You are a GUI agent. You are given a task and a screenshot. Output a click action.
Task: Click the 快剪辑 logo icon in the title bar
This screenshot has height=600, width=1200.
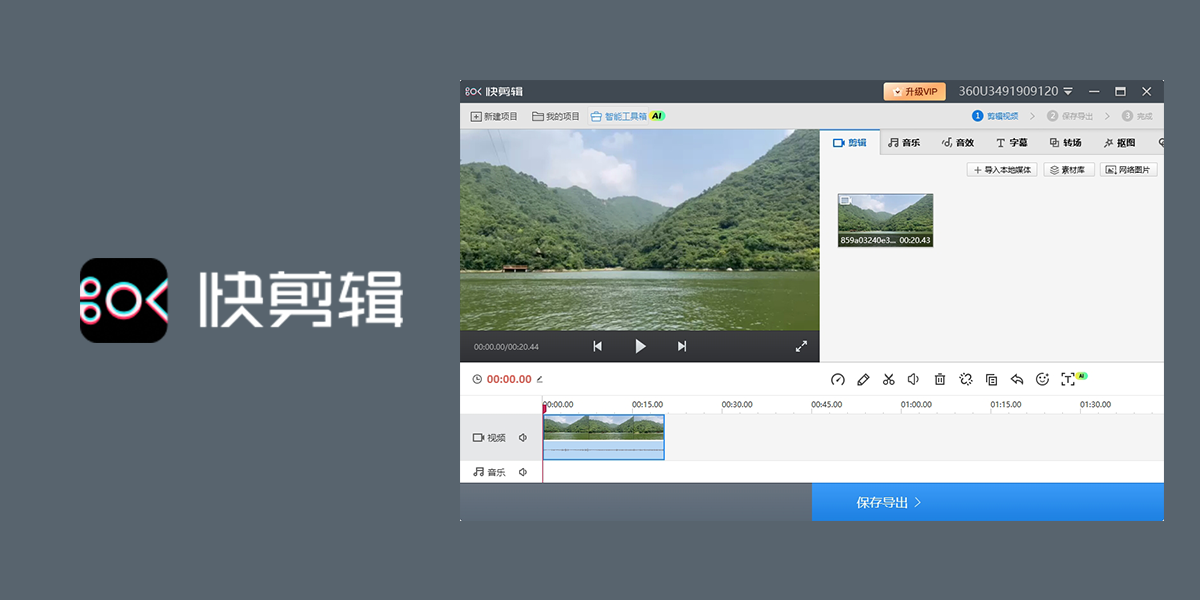coord(474,91)
